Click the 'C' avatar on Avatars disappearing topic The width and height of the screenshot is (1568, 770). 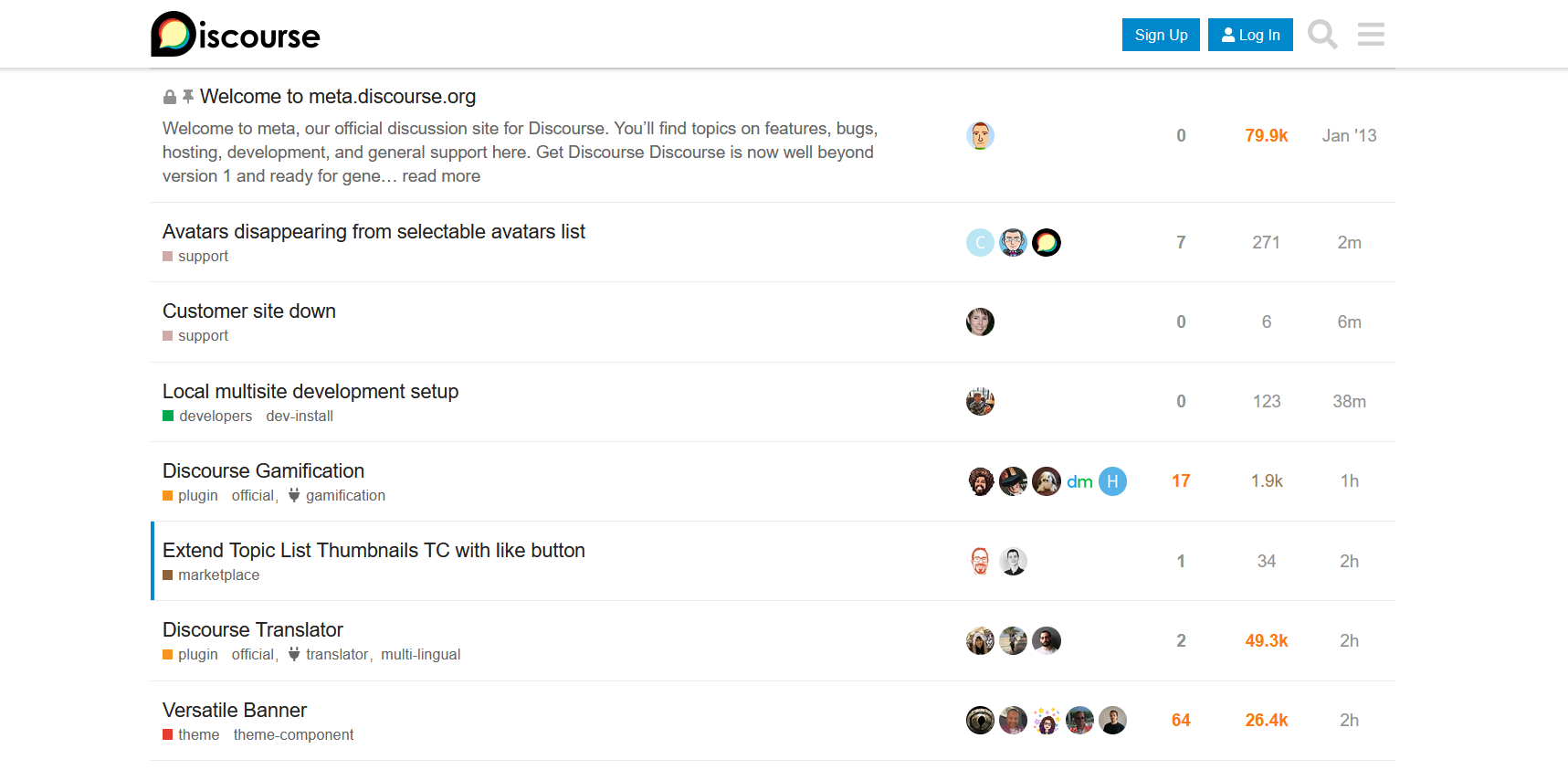coord(980,242)
